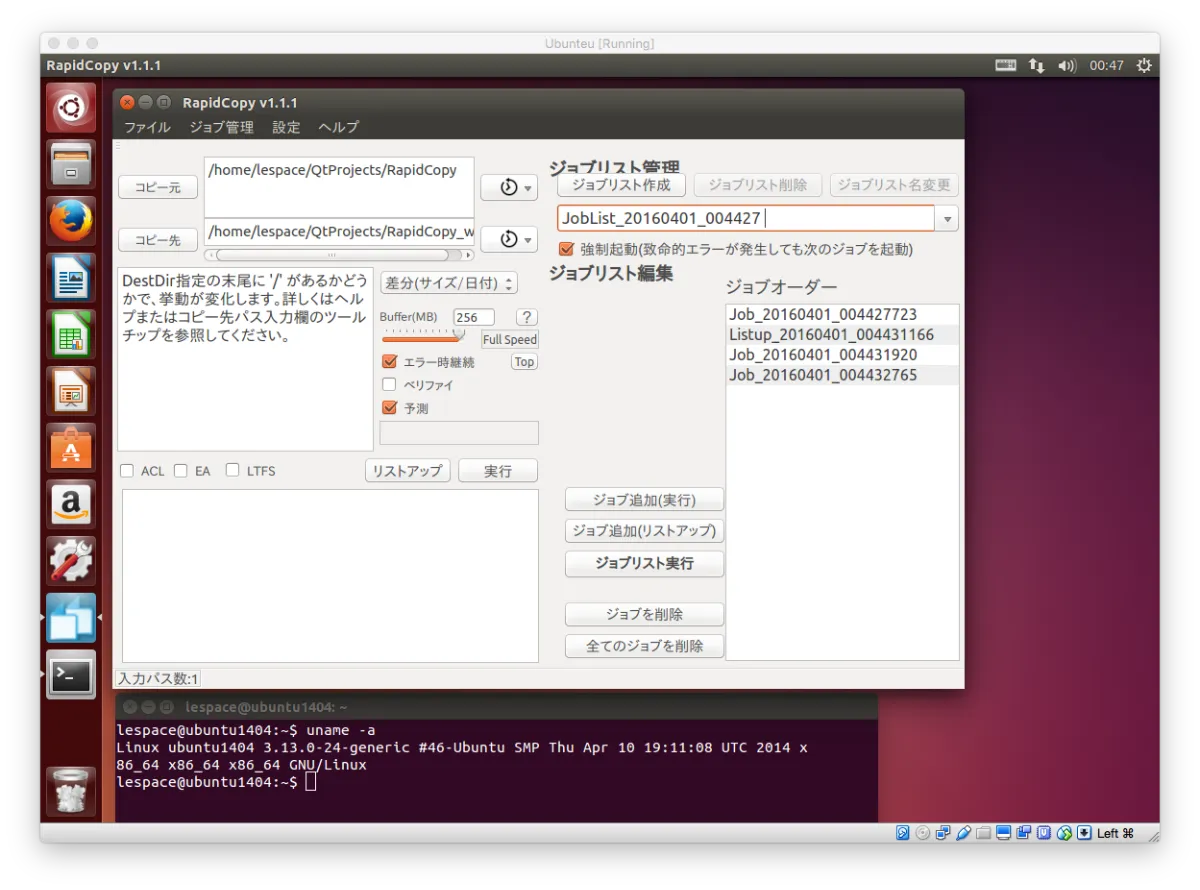This screenshot has width=1200, height=890.
Task: Click the コピー元 source button
Action: 158,188
